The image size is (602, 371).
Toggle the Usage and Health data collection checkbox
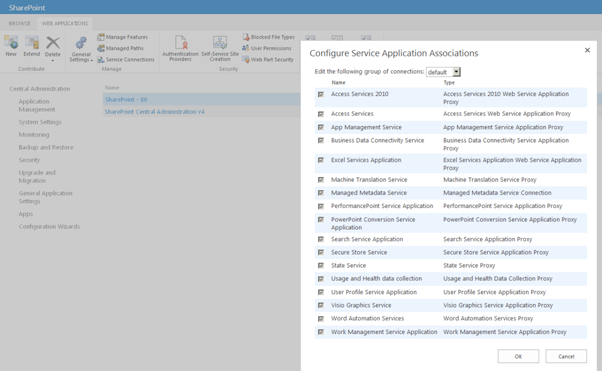coord(321,279)
